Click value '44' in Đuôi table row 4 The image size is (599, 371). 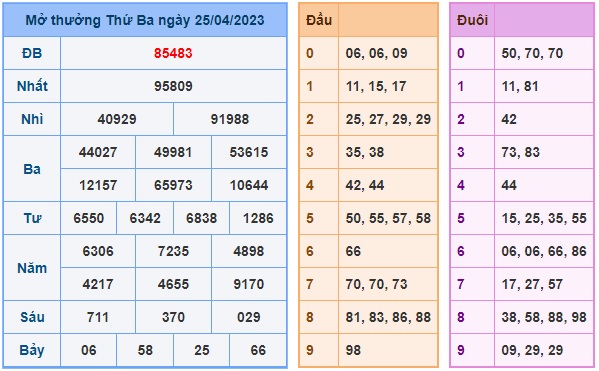(x=509, y=185)
